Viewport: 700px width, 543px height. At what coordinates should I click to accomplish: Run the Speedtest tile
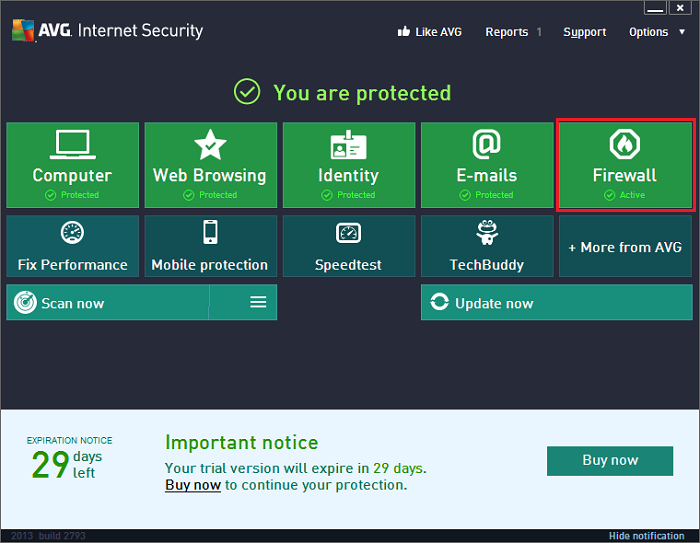(349, 246)
